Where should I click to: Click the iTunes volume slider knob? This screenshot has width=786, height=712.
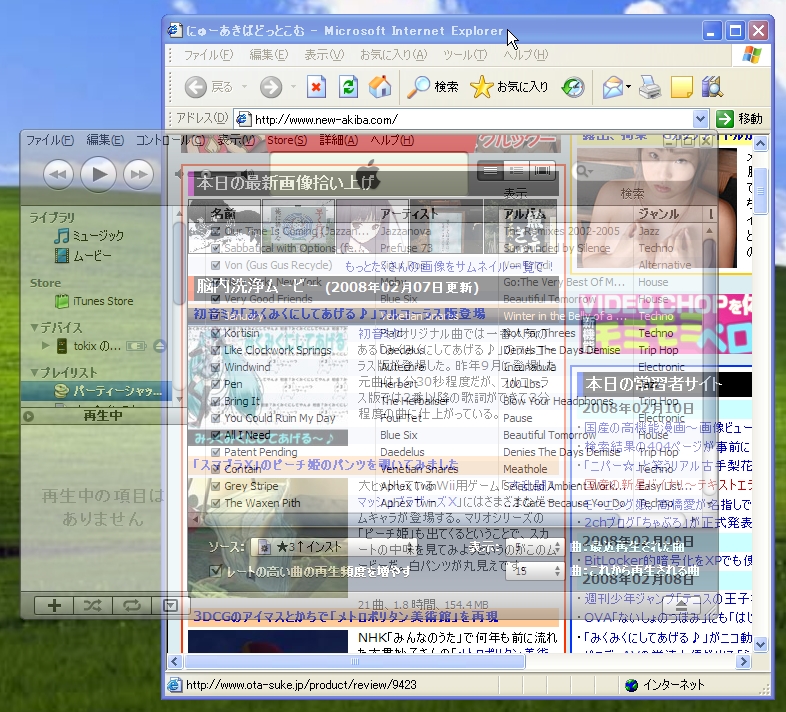coord(205,172)
